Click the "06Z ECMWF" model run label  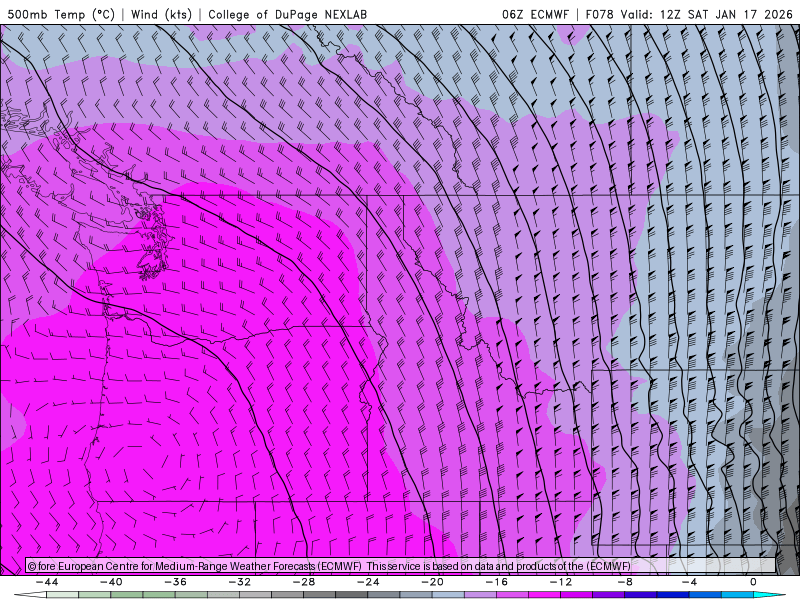[535, 14]
